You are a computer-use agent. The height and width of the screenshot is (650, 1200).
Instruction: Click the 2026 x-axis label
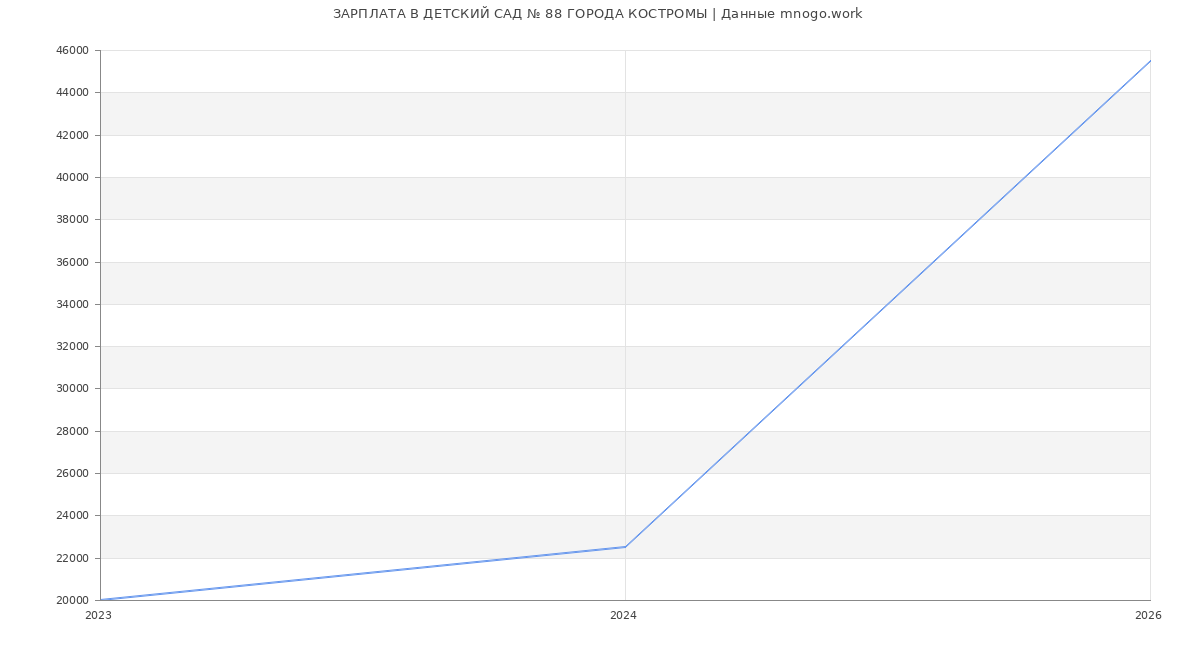pos(1148,616)
